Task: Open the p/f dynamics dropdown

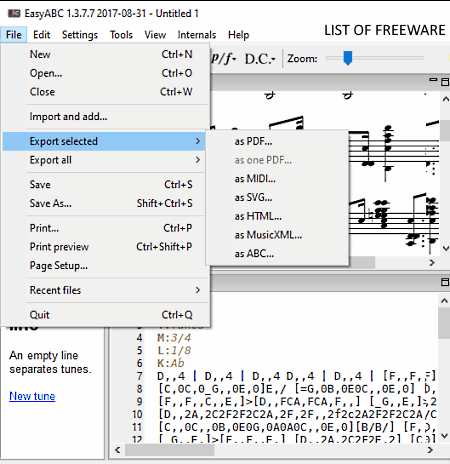Action: 224,59
